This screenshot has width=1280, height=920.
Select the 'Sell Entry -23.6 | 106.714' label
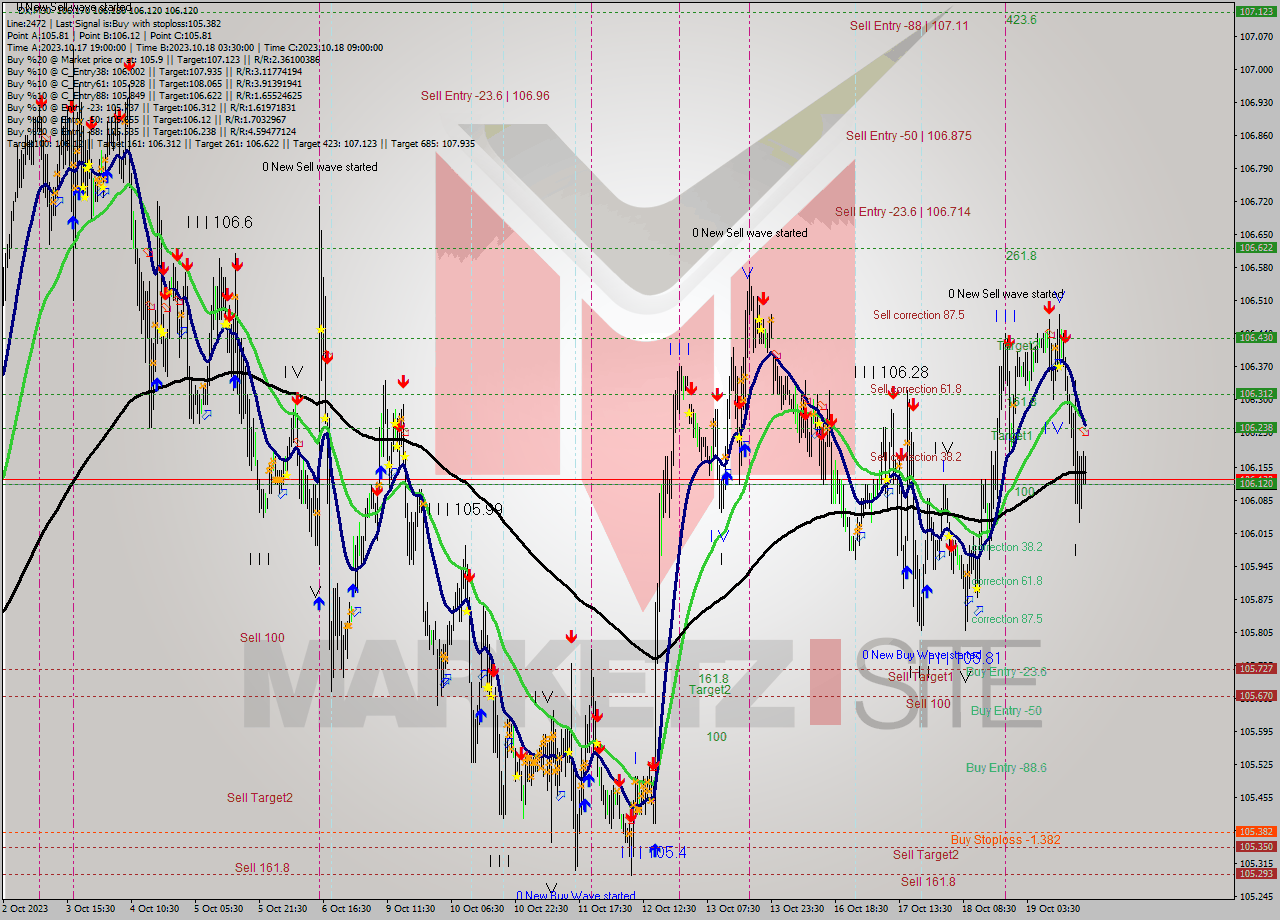point(903,212)
